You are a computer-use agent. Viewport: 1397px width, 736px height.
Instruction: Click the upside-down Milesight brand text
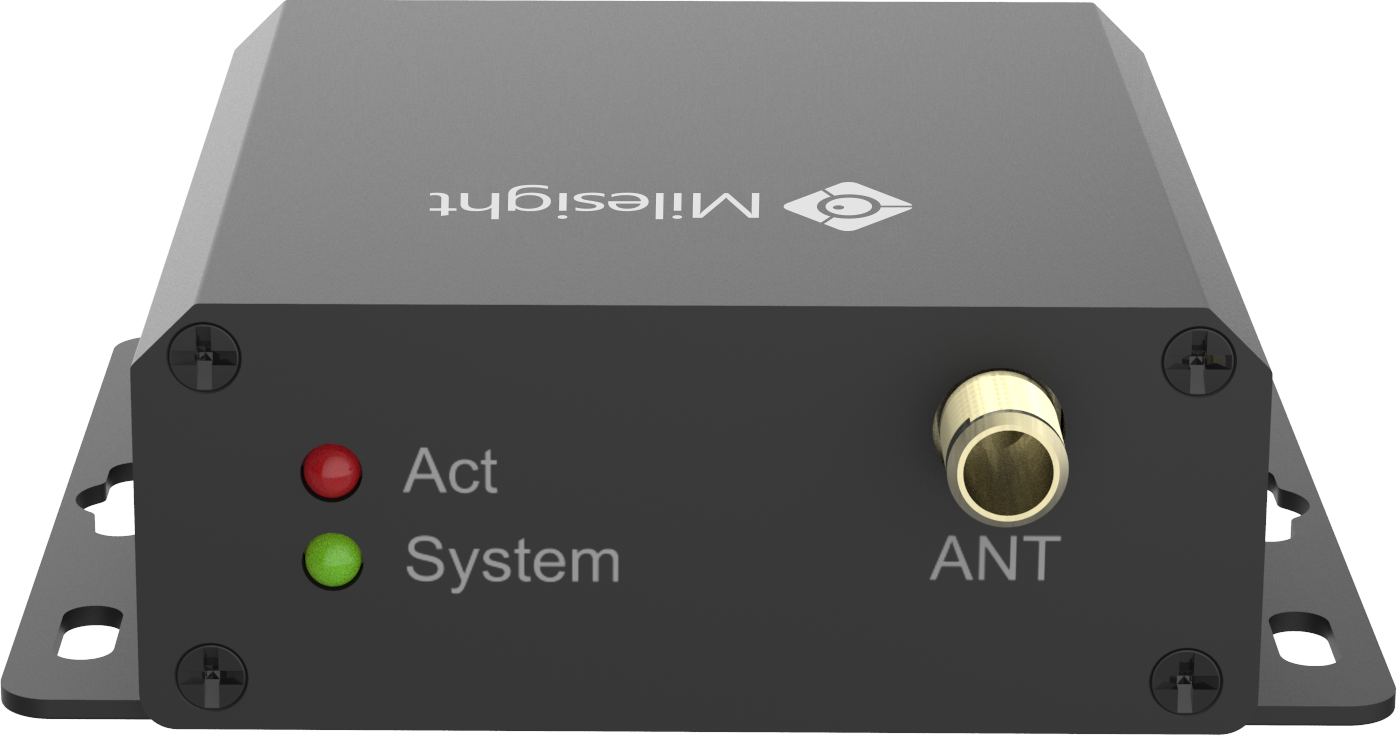tap(594, 202)
